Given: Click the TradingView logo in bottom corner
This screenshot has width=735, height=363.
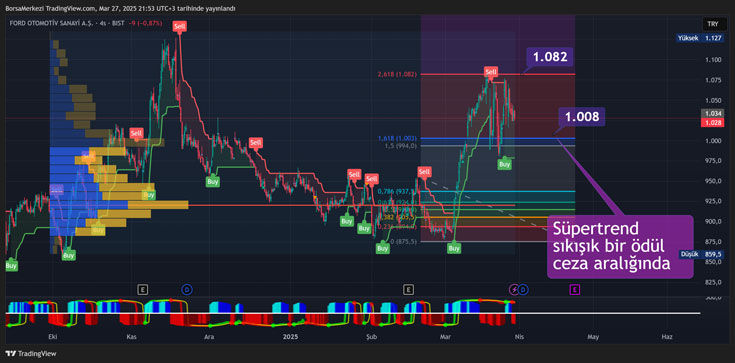Looking at the screenshot, I should point(30,354).
